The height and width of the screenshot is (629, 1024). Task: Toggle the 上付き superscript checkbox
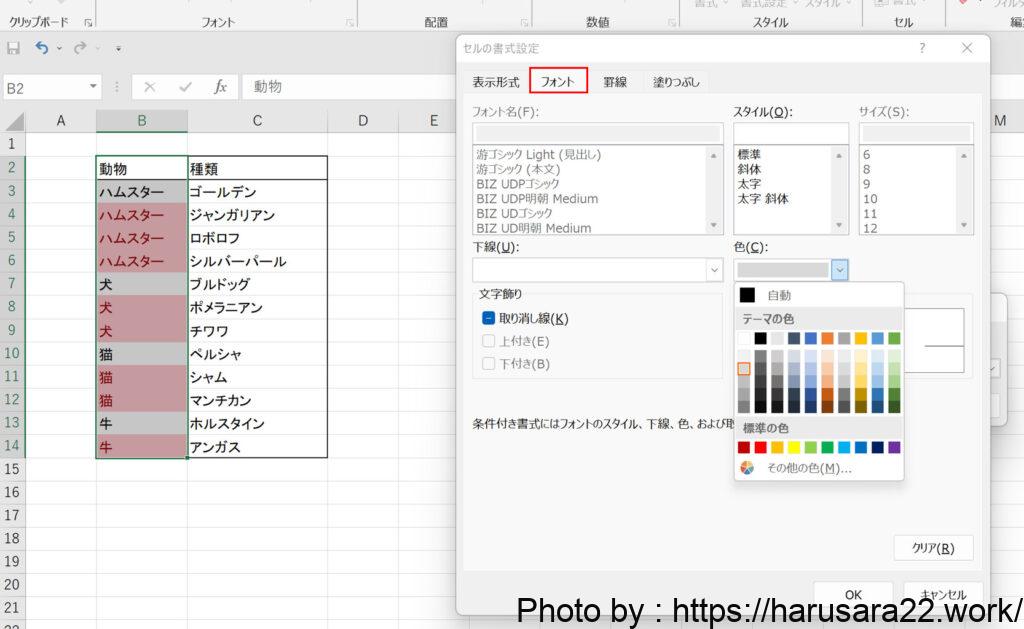tap(489, 341)
